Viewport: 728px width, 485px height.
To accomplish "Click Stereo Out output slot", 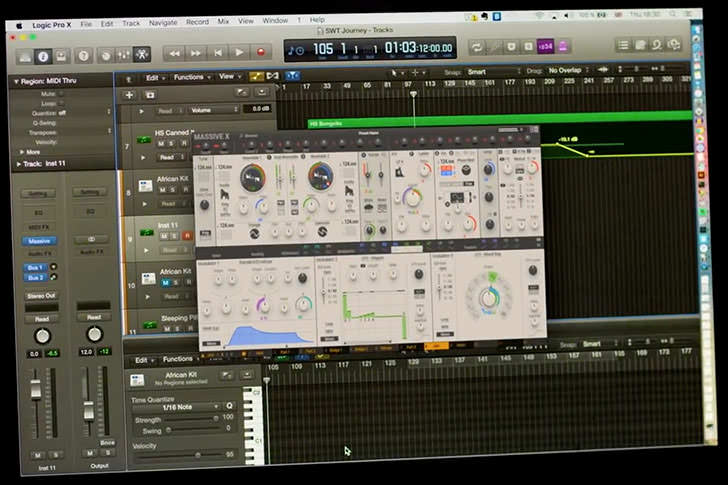I will point(41,296).
